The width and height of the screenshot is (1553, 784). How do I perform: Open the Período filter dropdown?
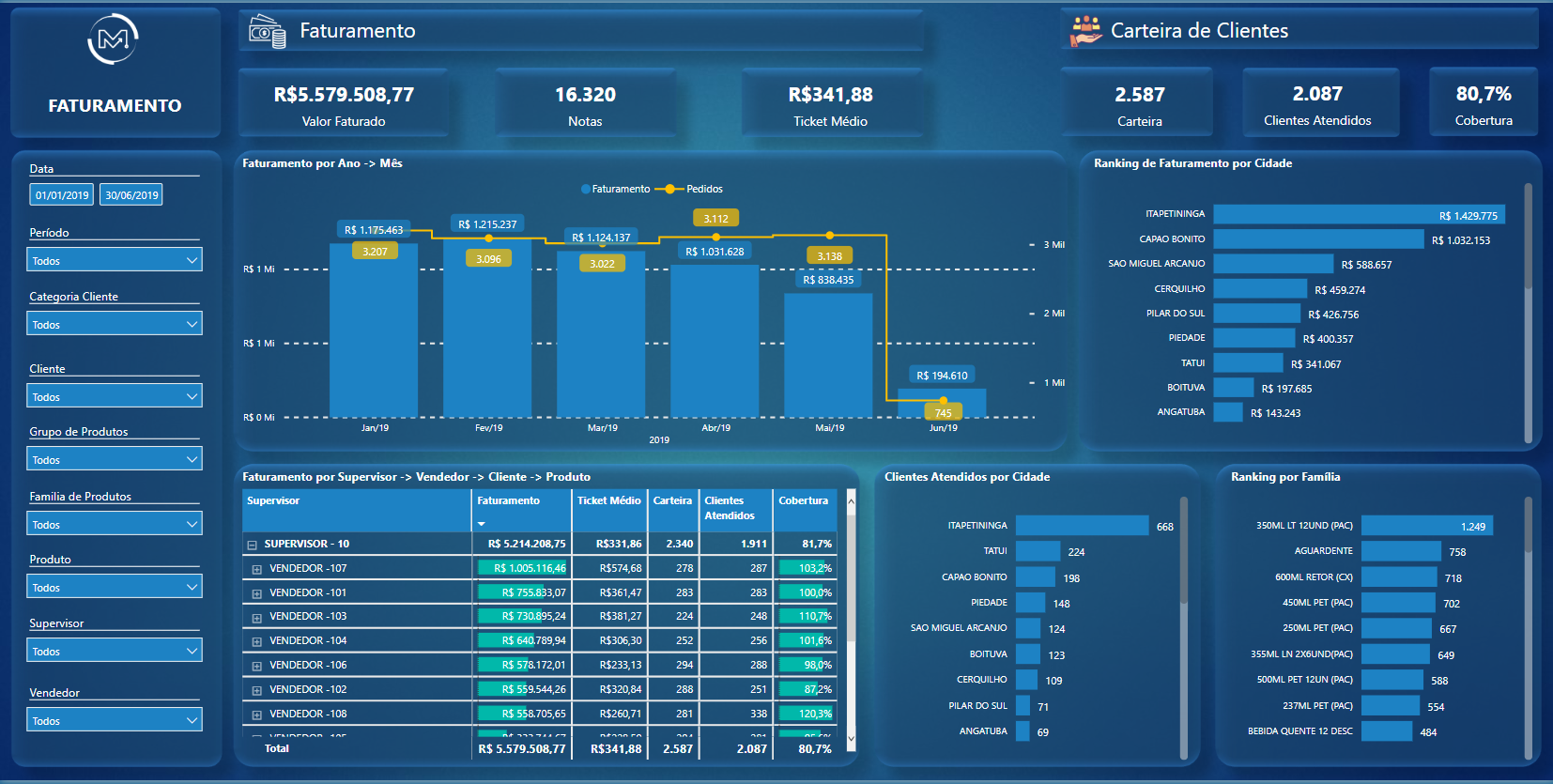[115, 260]
